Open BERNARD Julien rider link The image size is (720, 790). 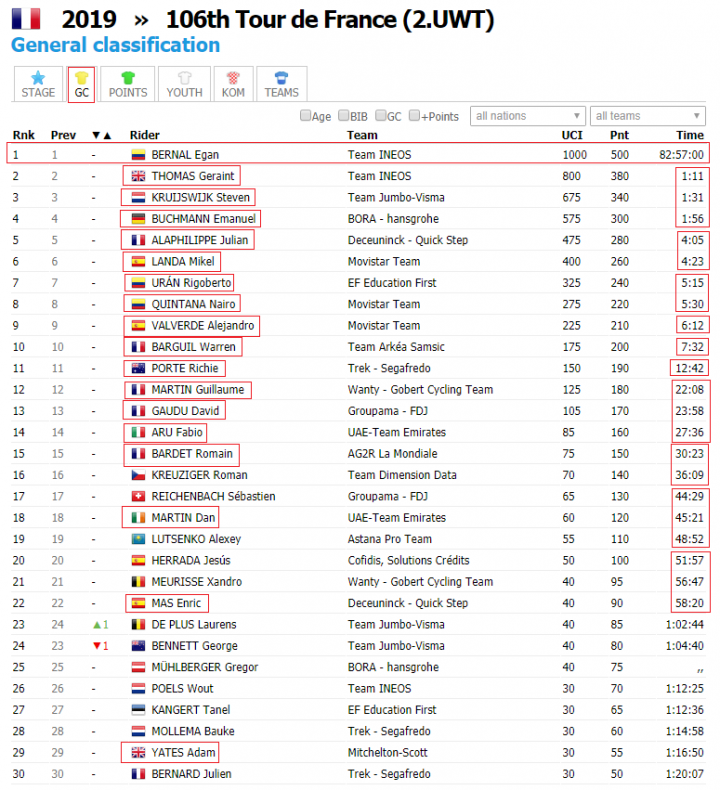pos(191,774)
